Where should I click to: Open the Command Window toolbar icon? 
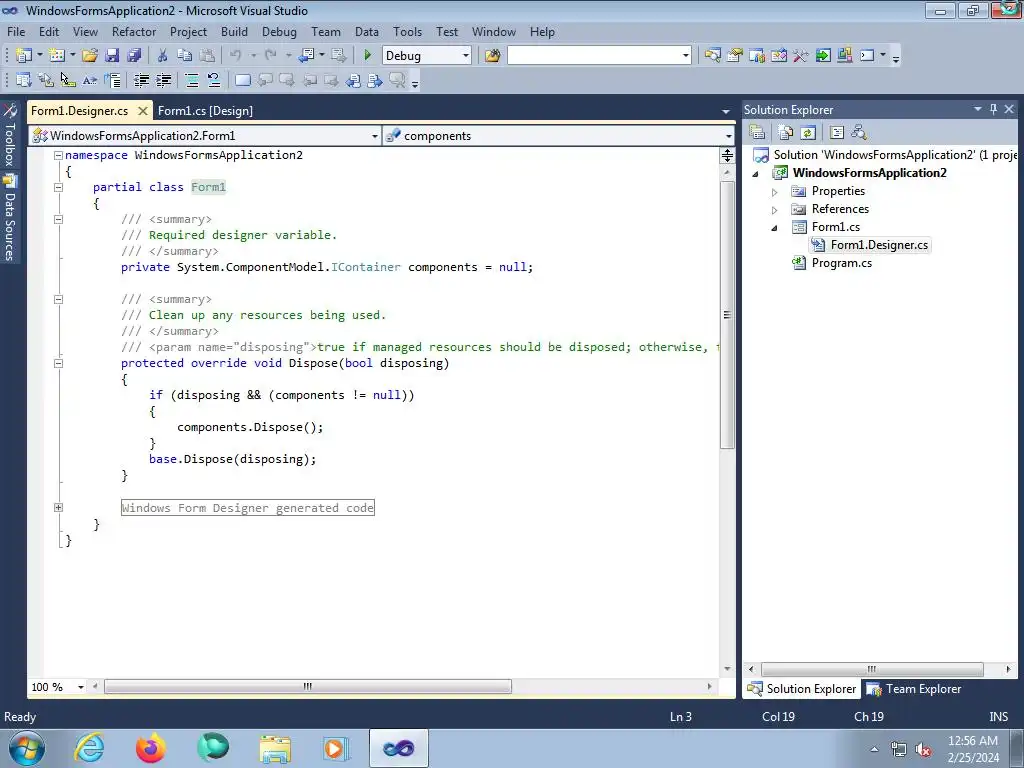(x=867, y=56)
